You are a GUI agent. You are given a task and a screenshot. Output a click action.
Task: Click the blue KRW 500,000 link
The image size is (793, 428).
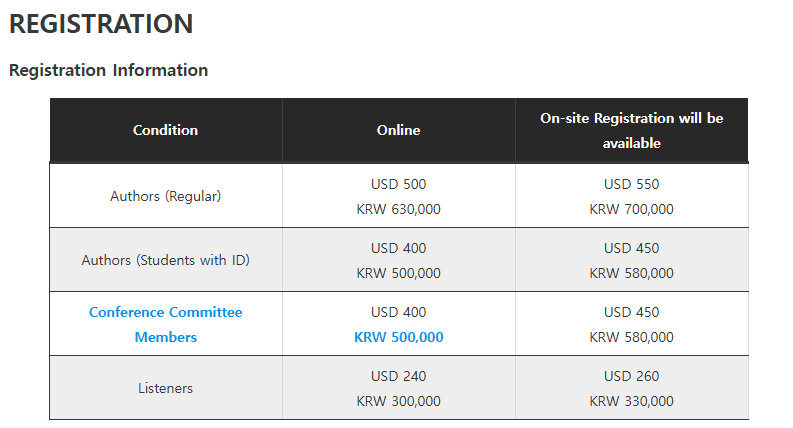[x=399, y=337]
